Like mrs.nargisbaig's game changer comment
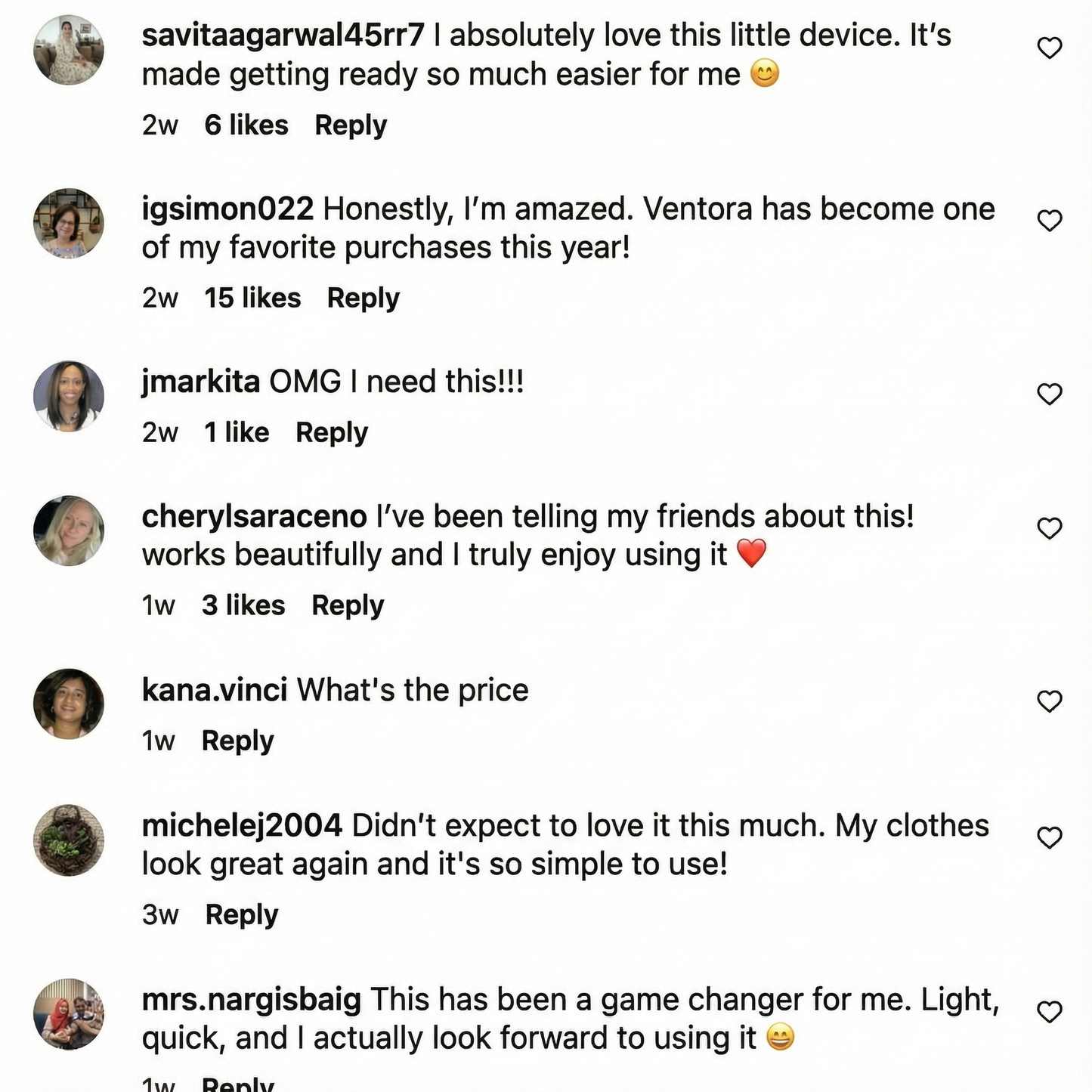Viewport: 1092px width, 1092px height. tap(1050, 1011)
